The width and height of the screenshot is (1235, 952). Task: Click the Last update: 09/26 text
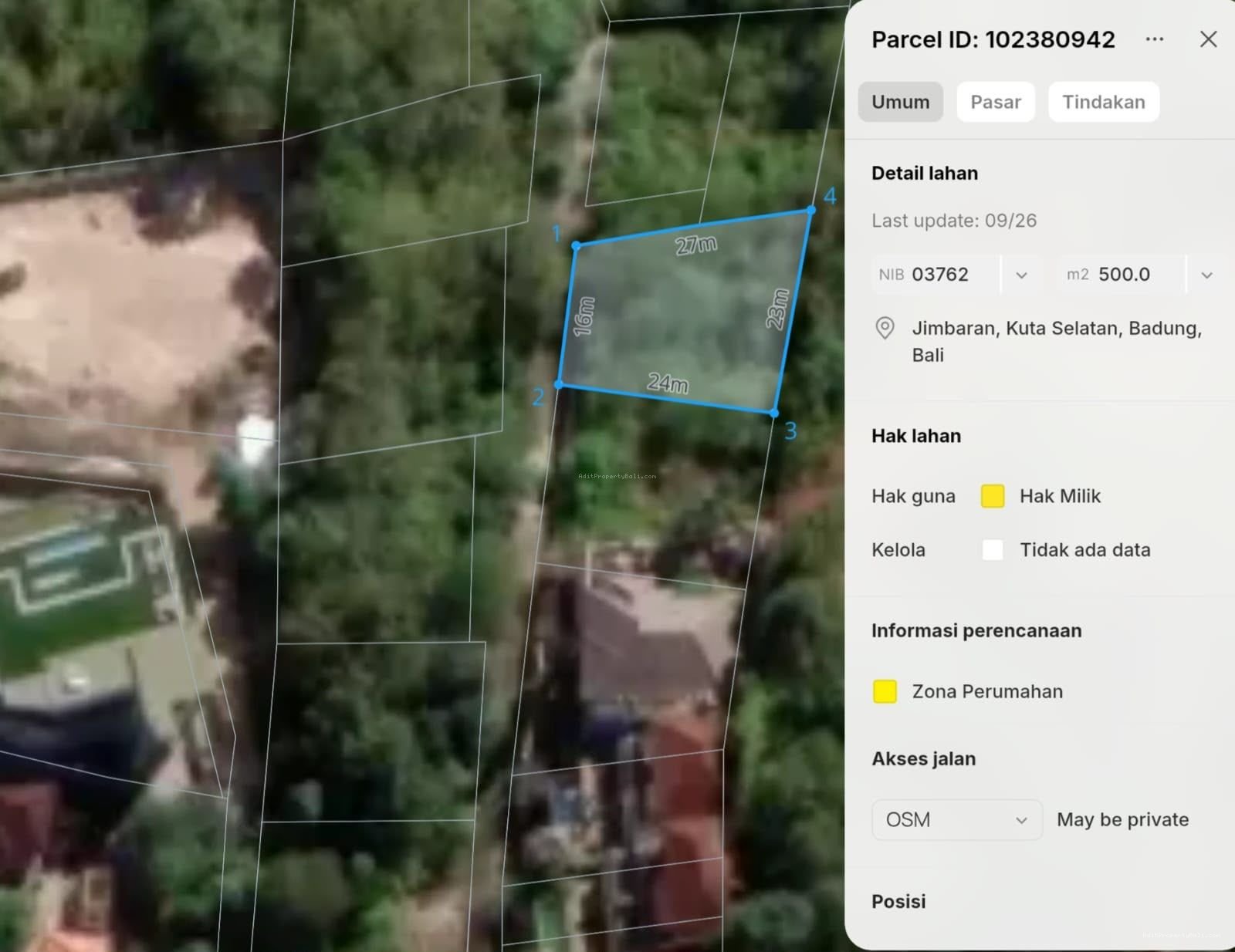[x=954, y=221]
